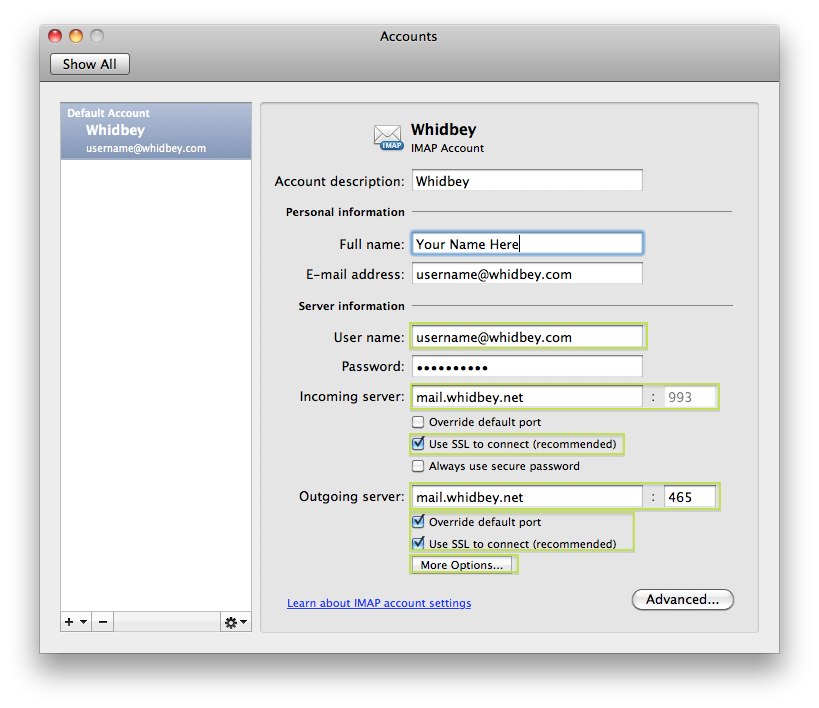Enable Always use secure password checkbox
Screen dimensions: 819x708
tap(418, 466)
